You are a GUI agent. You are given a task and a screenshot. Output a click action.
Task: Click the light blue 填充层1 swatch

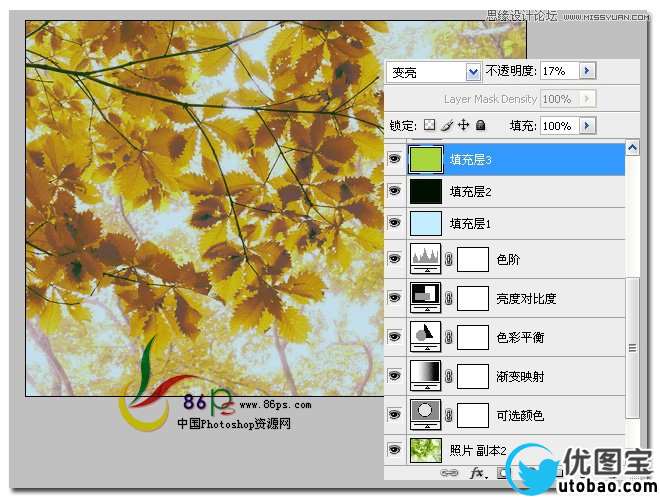pyautogui.click(x=426, y=223)
